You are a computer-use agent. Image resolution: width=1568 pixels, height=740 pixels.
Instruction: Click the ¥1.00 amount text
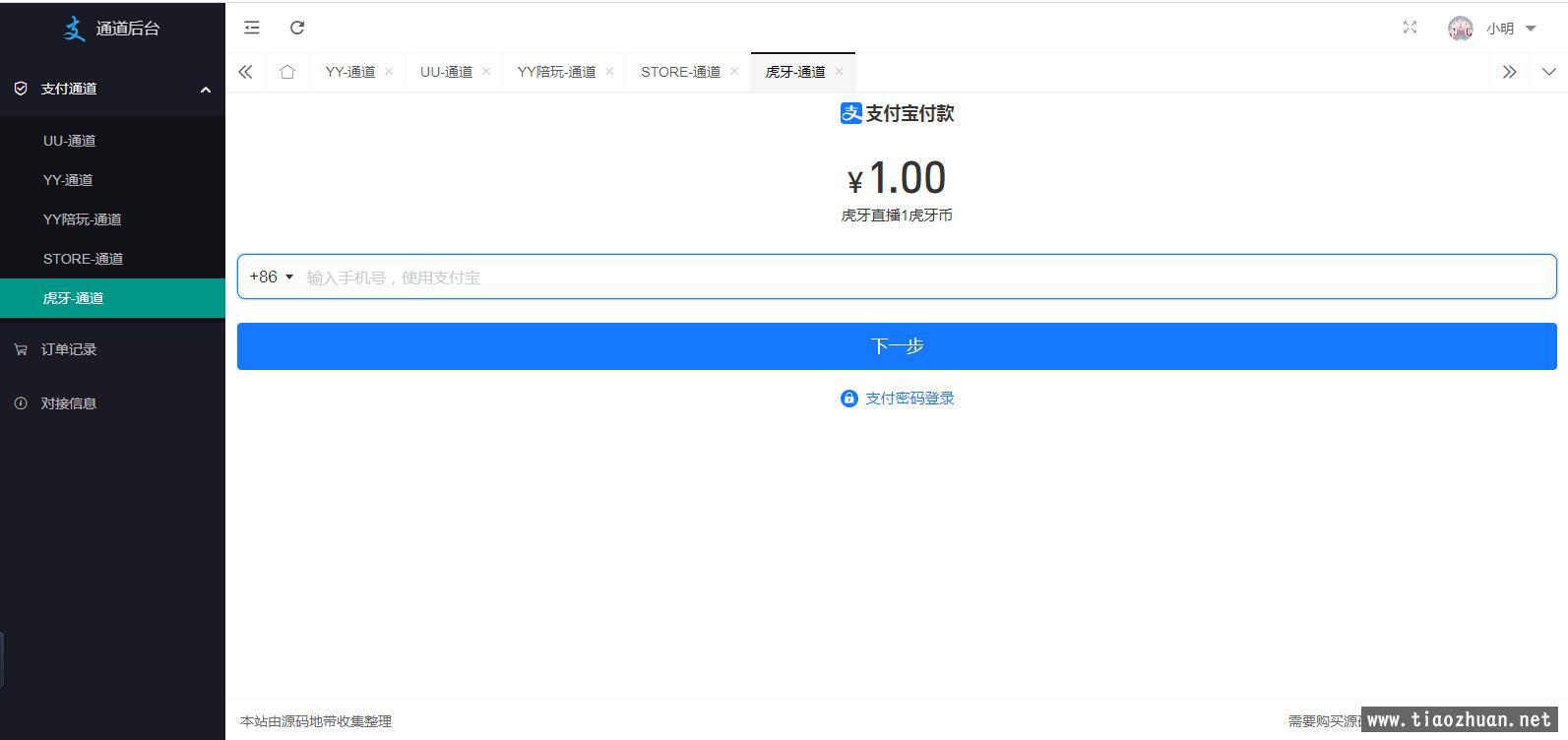[x=897, y=178]
